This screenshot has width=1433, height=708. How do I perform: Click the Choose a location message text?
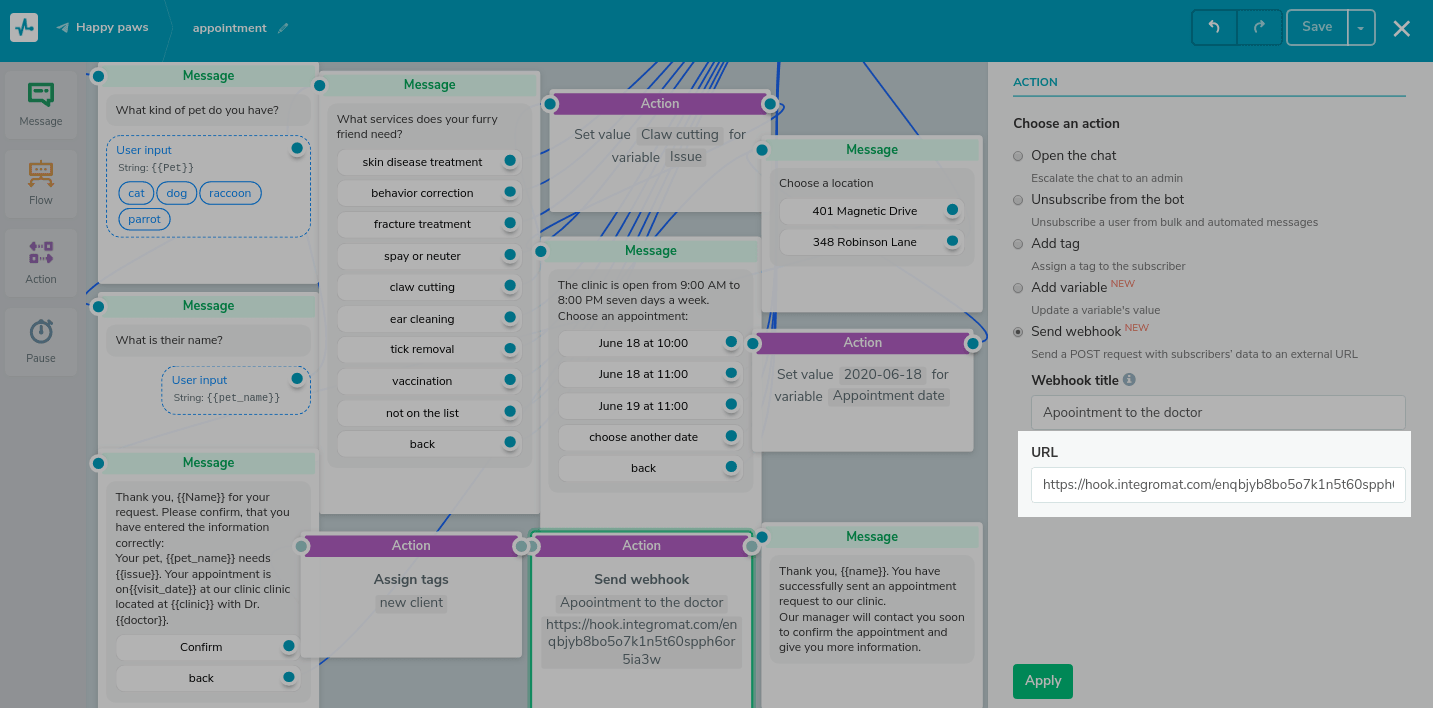coord(826,183)
